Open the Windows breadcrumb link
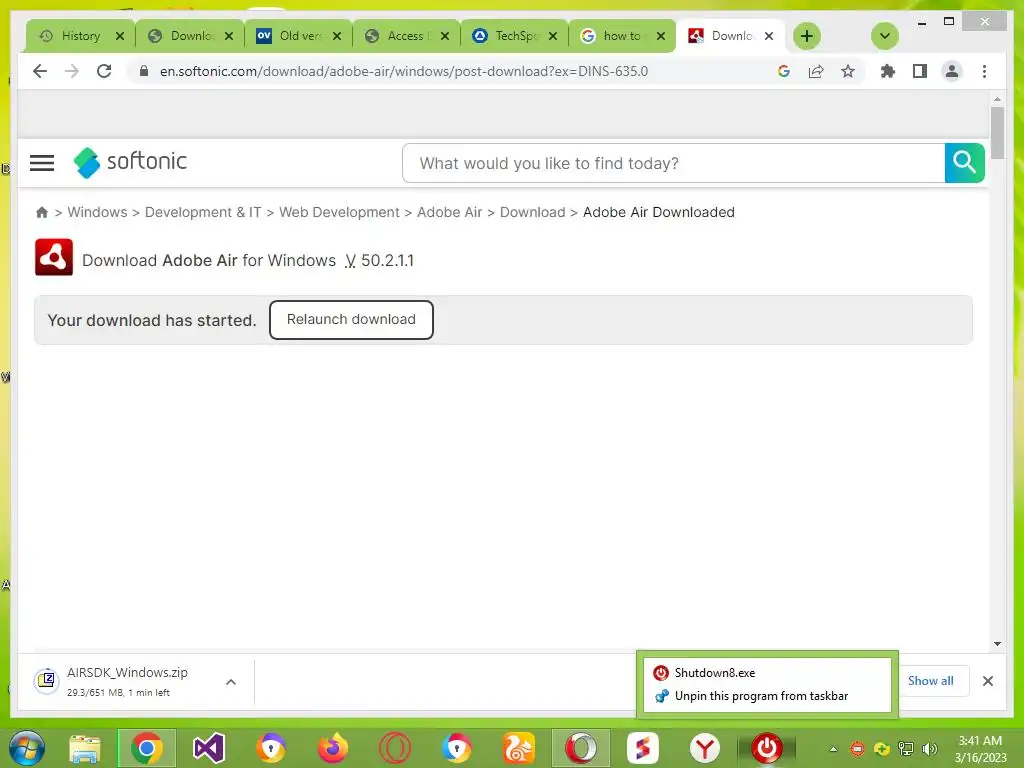 click(x=97, y=212)
